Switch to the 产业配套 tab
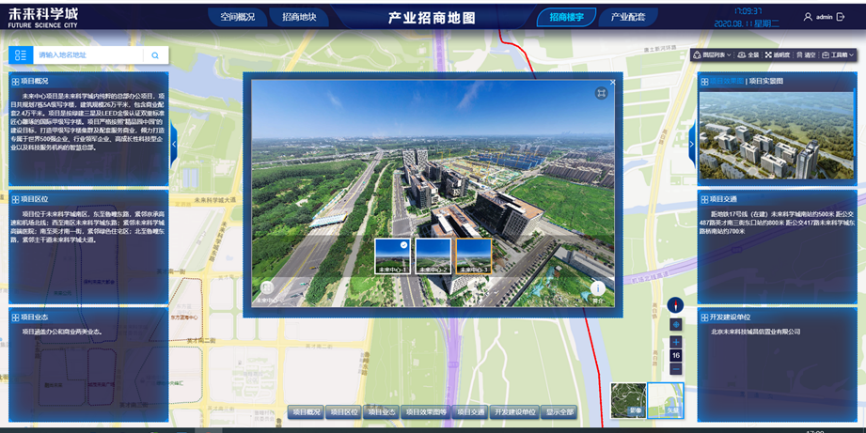This screenshot has width=866, height=433. point(628,17)
